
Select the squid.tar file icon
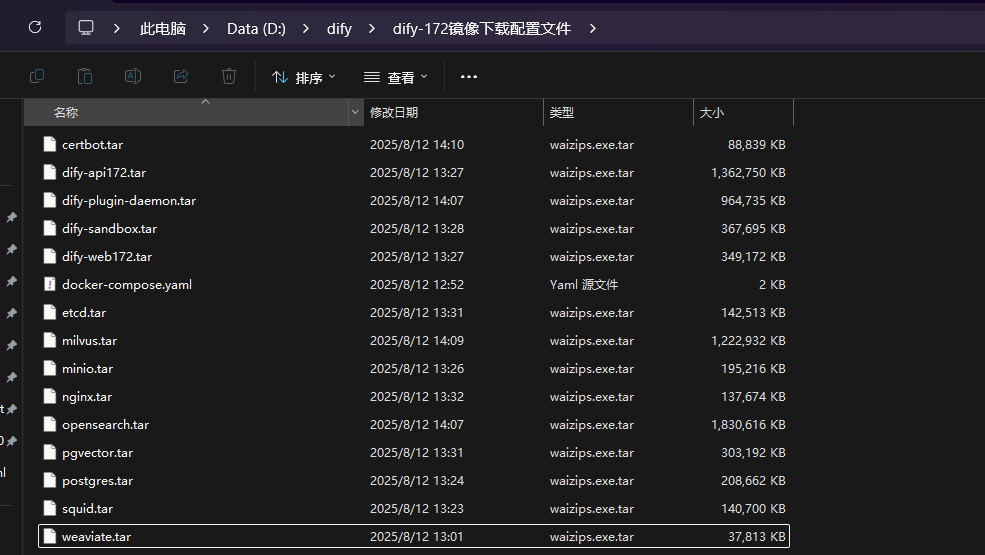tap(50, 508)
